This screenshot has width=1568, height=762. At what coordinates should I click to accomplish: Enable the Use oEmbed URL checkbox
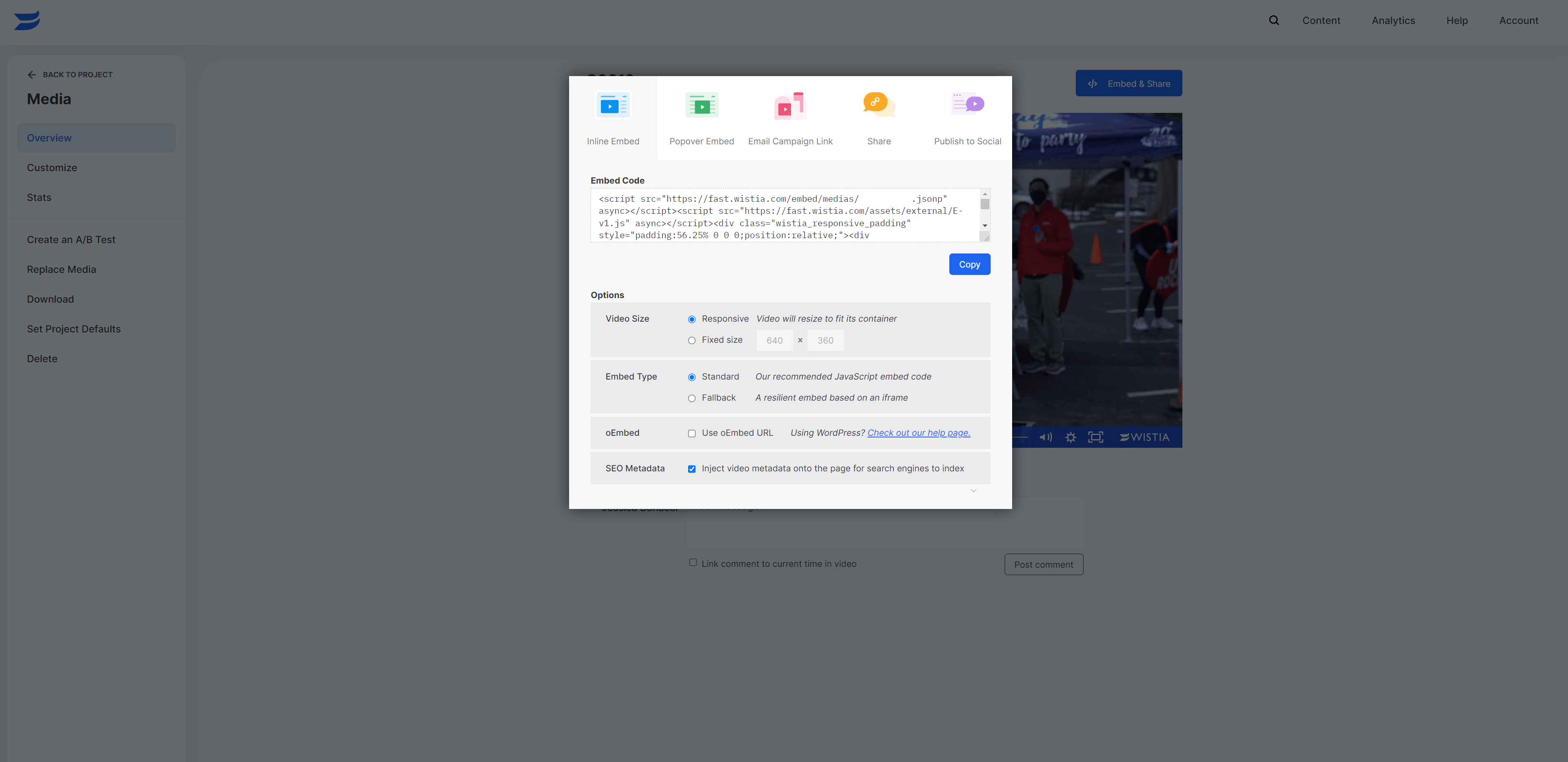[691, 433]
